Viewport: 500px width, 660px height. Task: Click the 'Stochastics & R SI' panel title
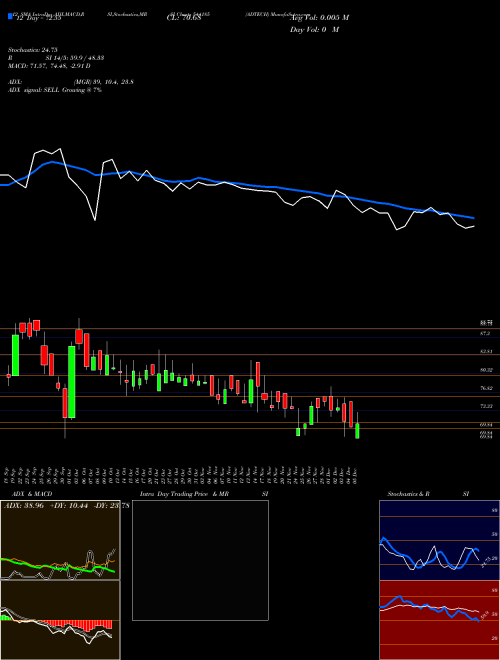click(x=428, y=494)
